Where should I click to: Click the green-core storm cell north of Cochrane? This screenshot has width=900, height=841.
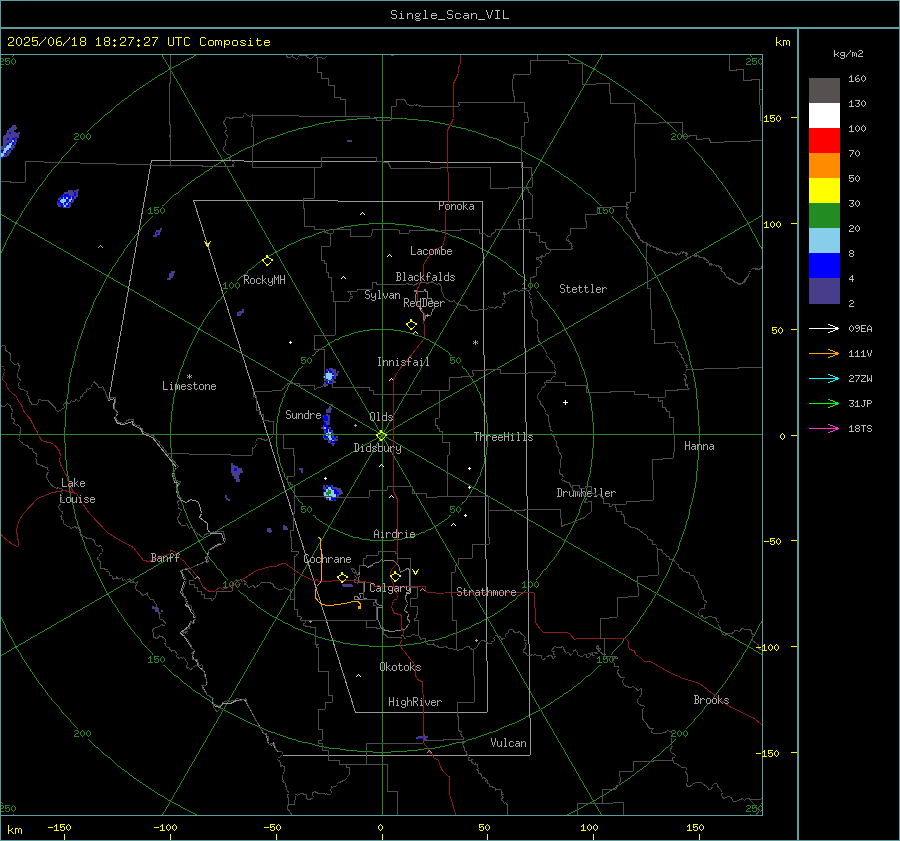pos(331,493)
